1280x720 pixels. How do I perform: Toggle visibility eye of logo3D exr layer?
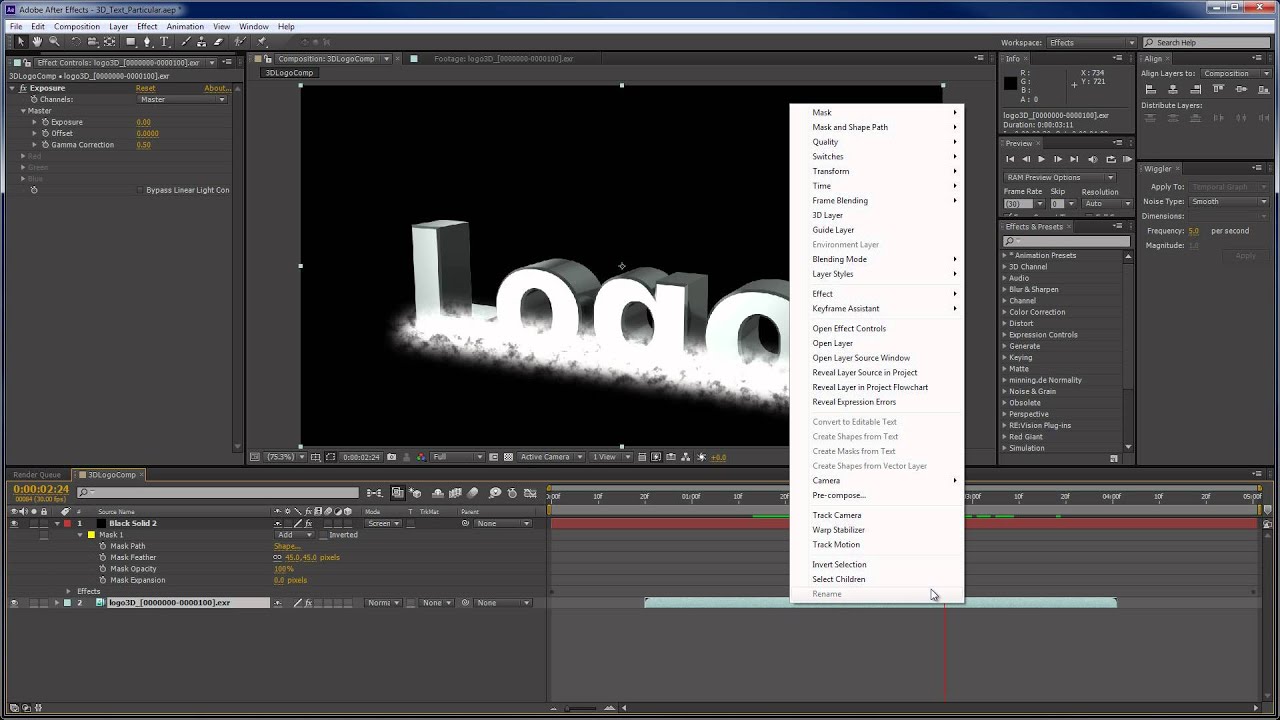pyautogui.click(x=14, y=603)
